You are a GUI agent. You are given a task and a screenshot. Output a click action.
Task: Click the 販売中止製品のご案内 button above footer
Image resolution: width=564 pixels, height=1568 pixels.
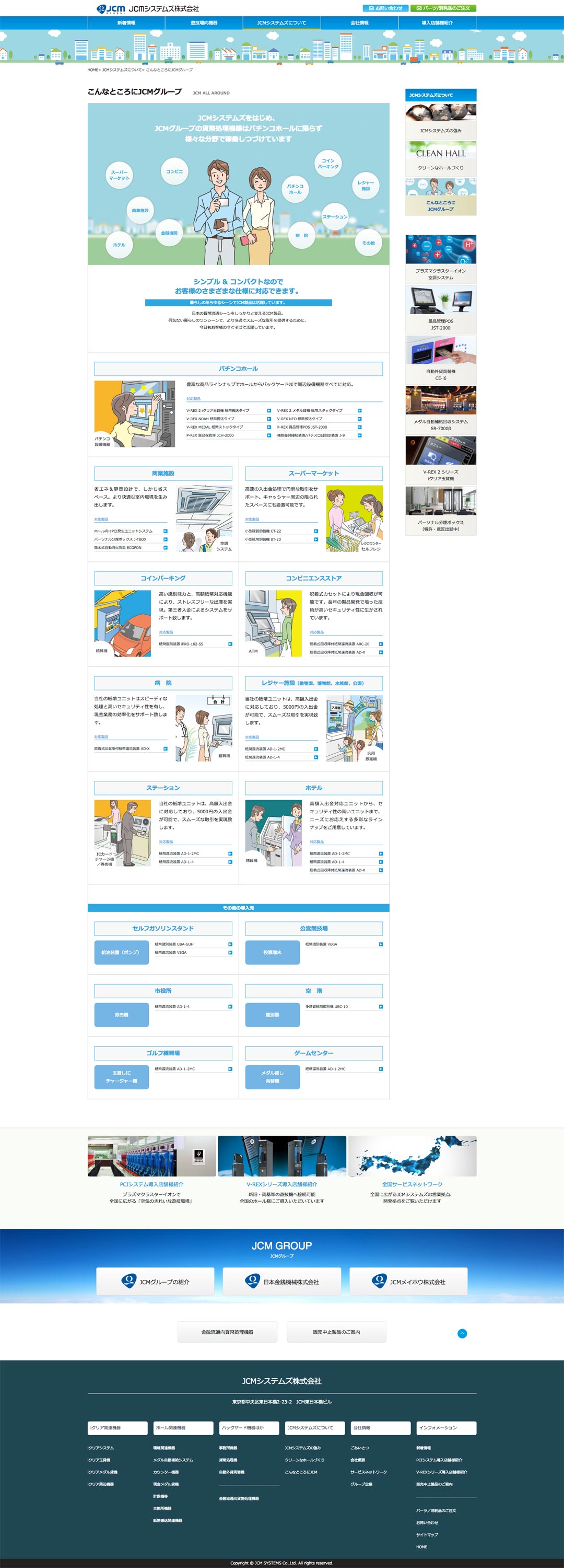tap(336, 1332)
